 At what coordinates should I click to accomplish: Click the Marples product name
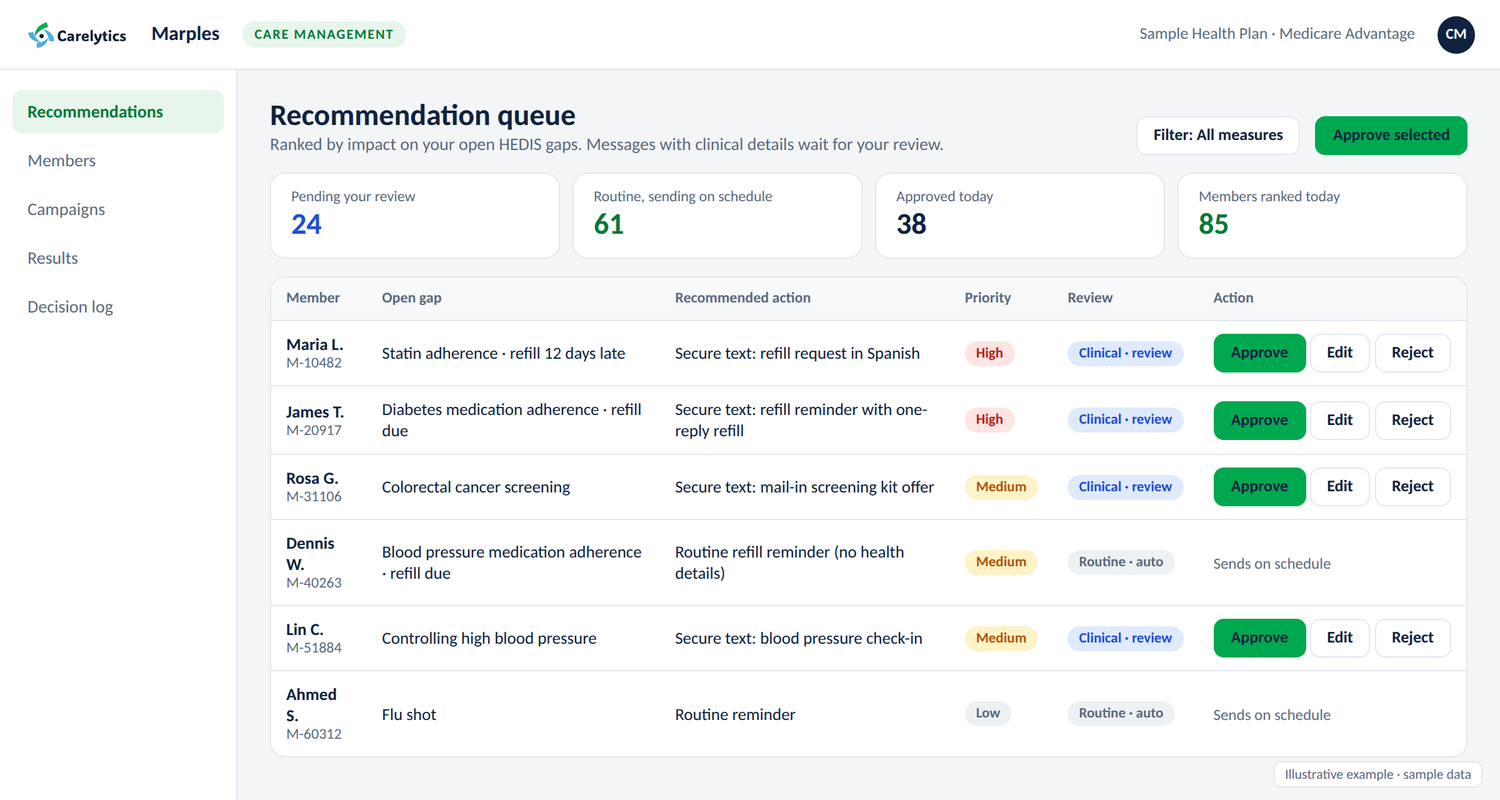tap(185, 34)
